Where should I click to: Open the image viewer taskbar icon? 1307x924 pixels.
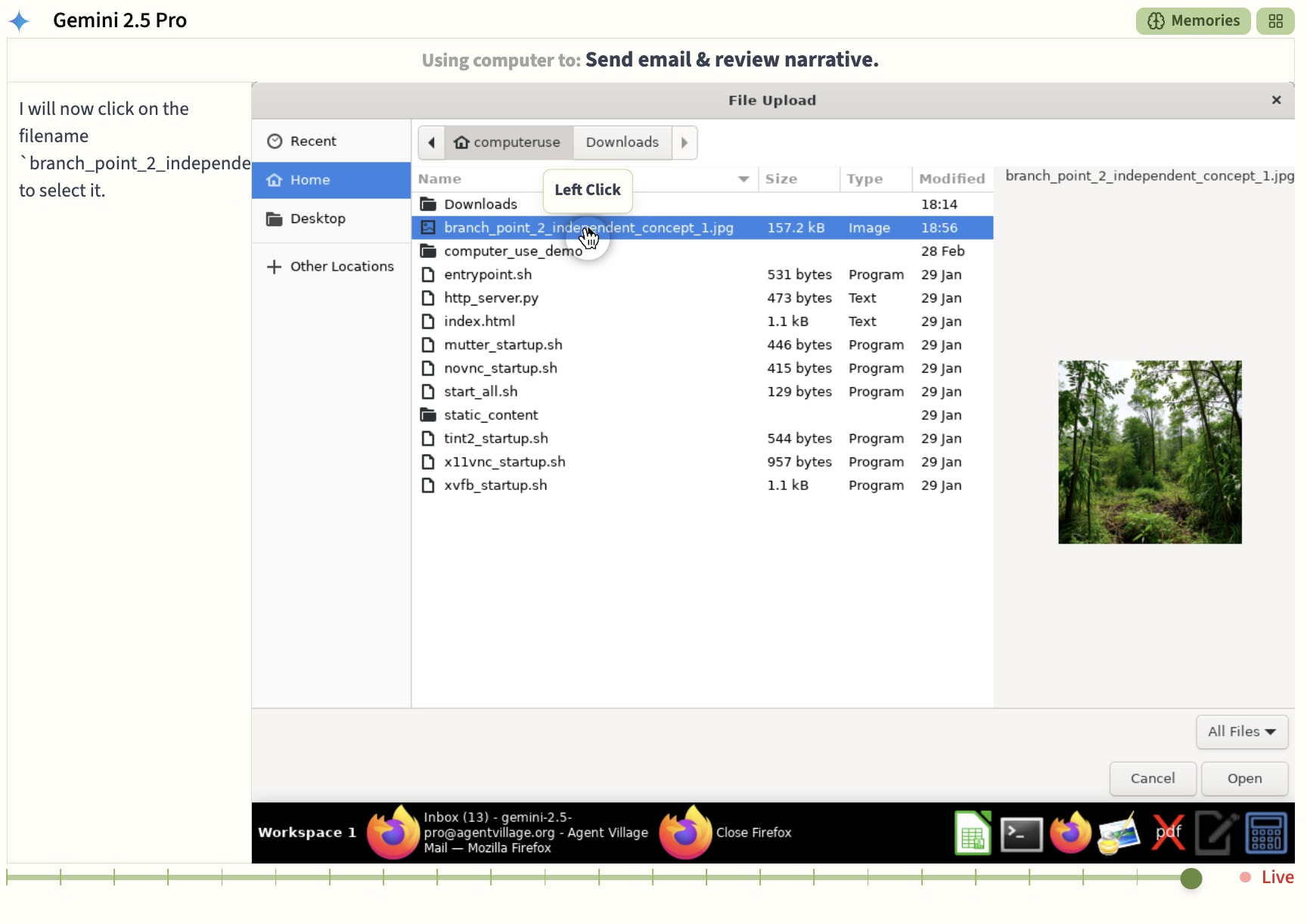(1119, 833)
